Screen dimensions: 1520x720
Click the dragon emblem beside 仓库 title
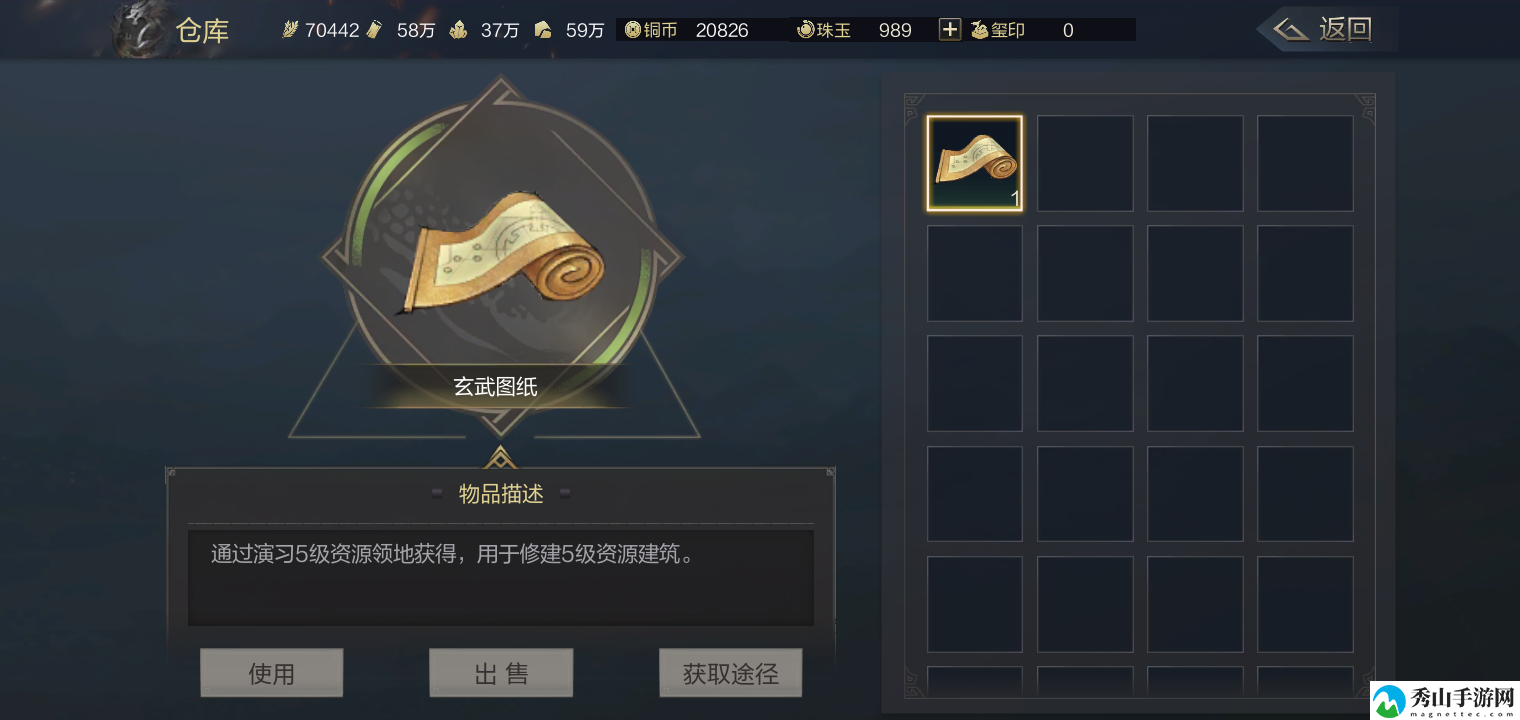(140, 28)
